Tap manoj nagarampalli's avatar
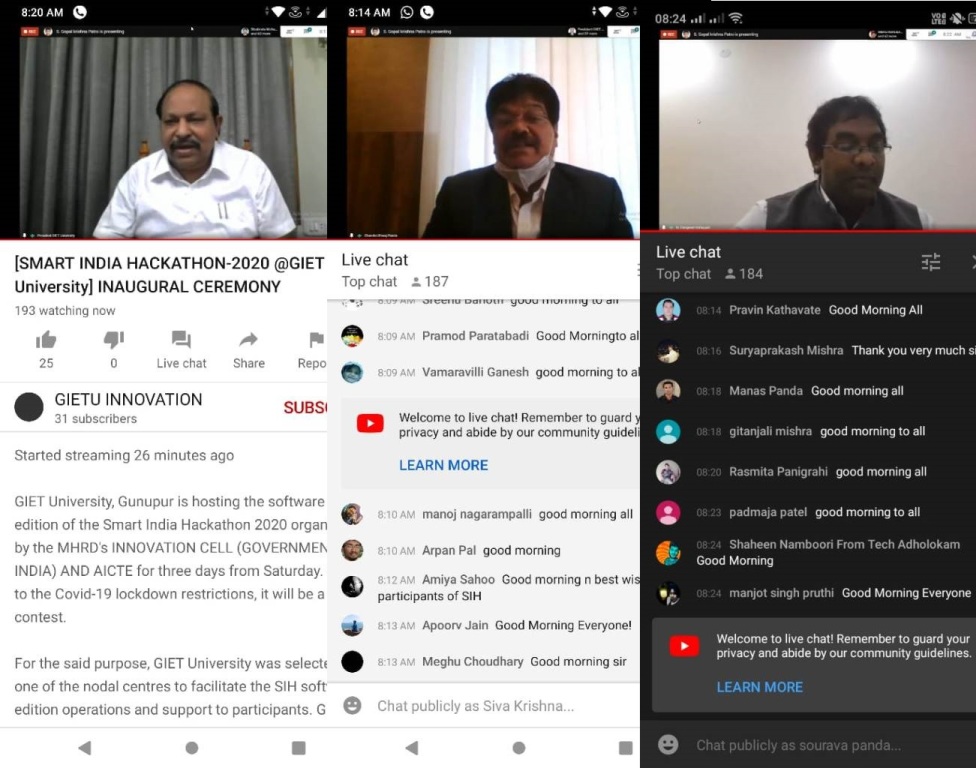The height and width of the screenshot is (768, 976). click(352, 514)
